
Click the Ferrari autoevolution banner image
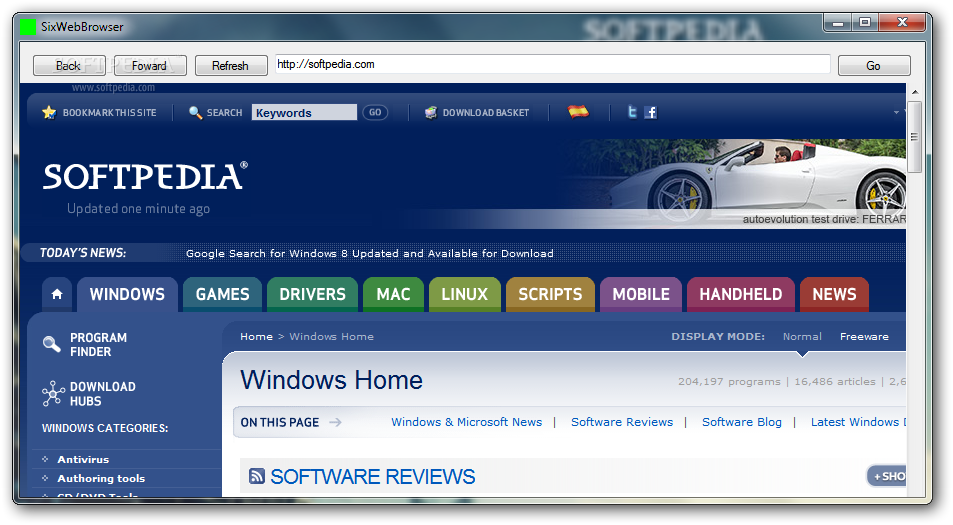pyautogui.click(x=735, y=183)
